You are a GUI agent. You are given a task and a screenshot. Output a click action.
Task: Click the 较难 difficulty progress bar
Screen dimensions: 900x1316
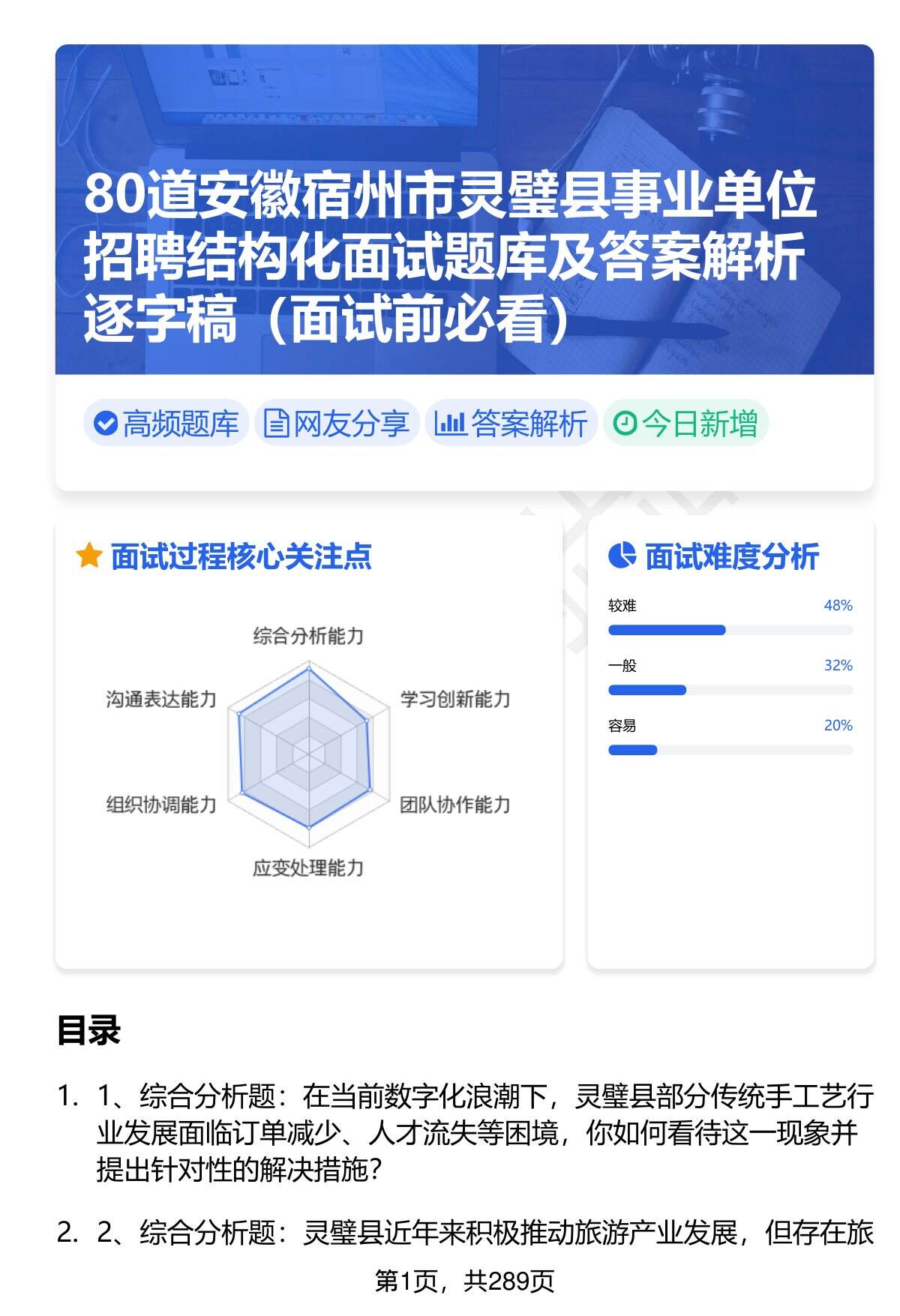pos(730,630)
